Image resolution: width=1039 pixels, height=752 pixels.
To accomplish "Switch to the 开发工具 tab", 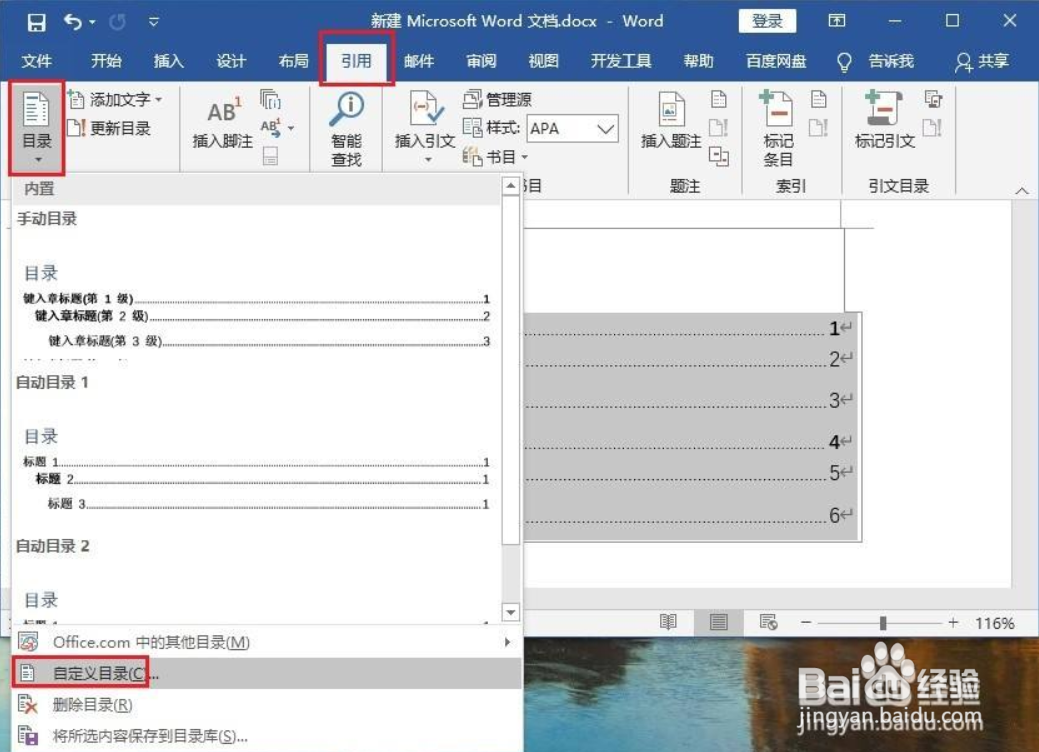I will pos(621,62).
